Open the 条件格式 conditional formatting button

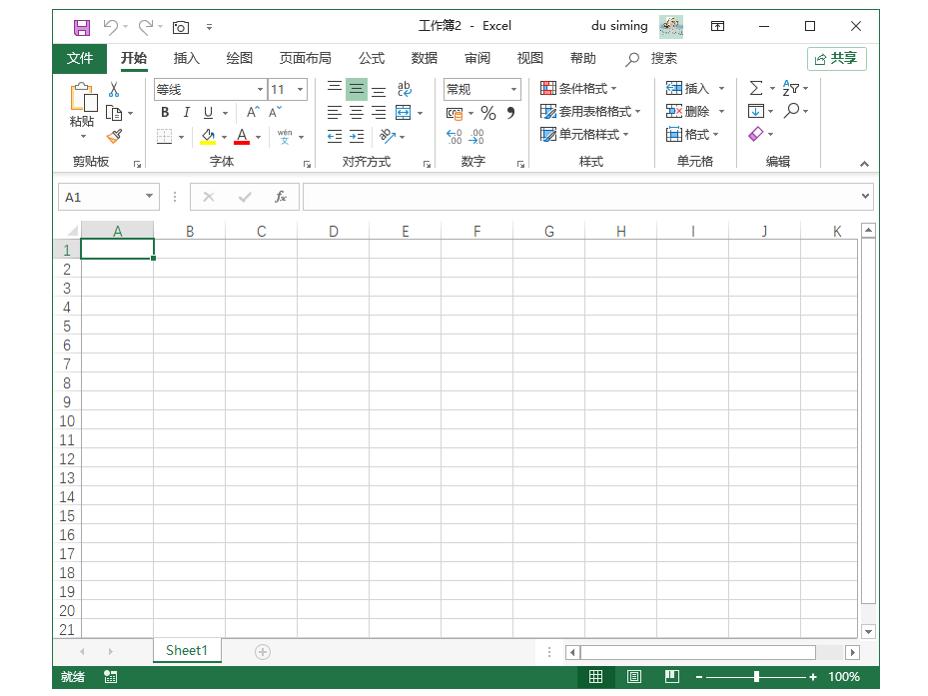pos(579,89)
